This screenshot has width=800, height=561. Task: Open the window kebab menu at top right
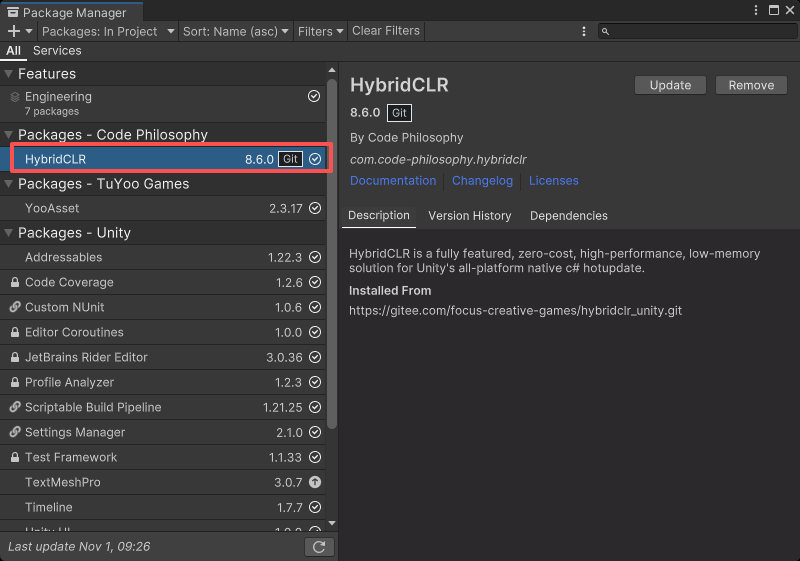tap(756, 10)
